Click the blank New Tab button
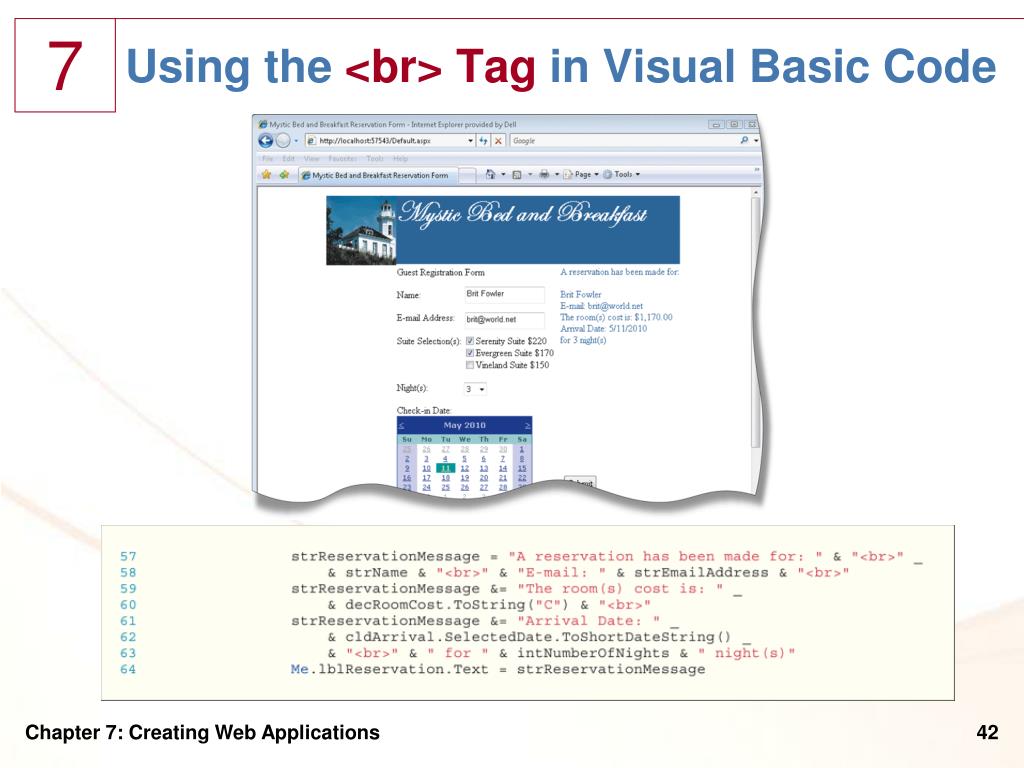This screenshot has height=768, width=1024. [467, 175]
